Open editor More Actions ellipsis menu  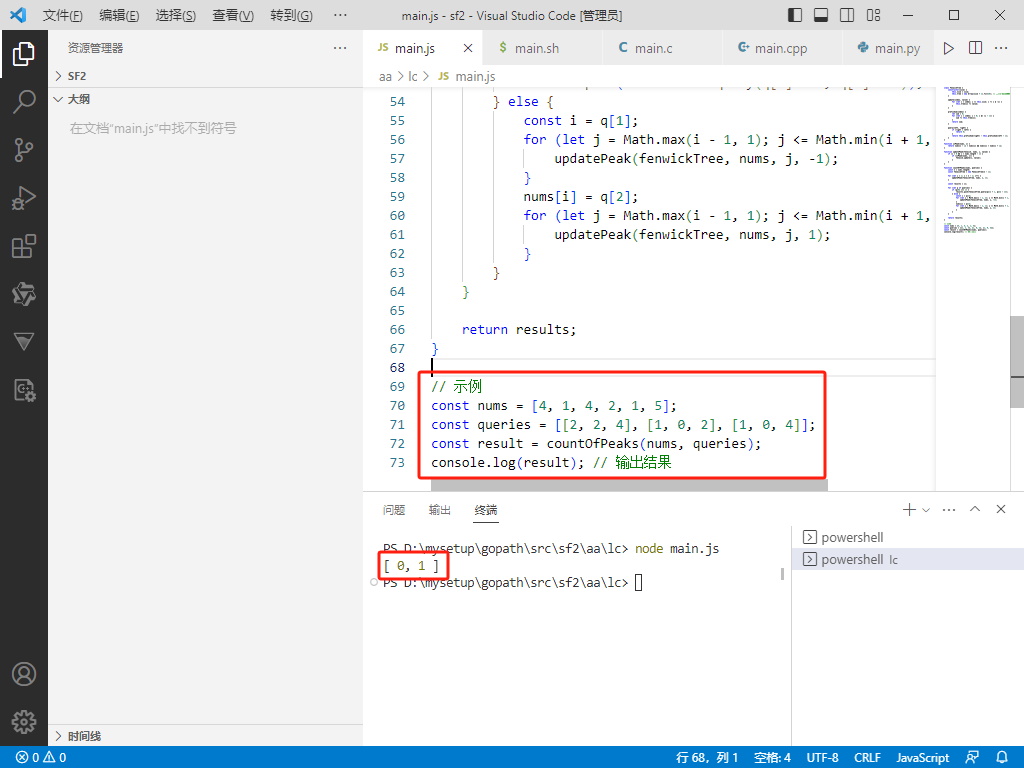click(x=1001, y=48)
